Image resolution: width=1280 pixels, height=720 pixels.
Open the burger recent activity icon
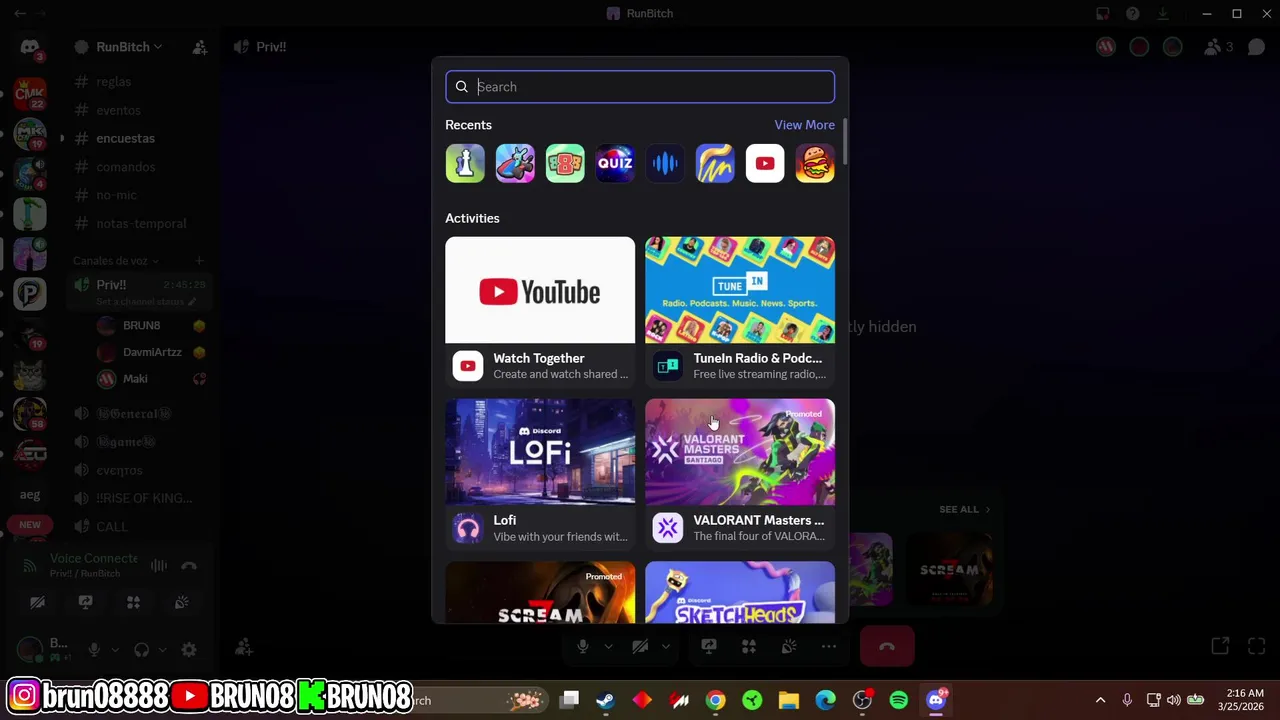point(815,163)
